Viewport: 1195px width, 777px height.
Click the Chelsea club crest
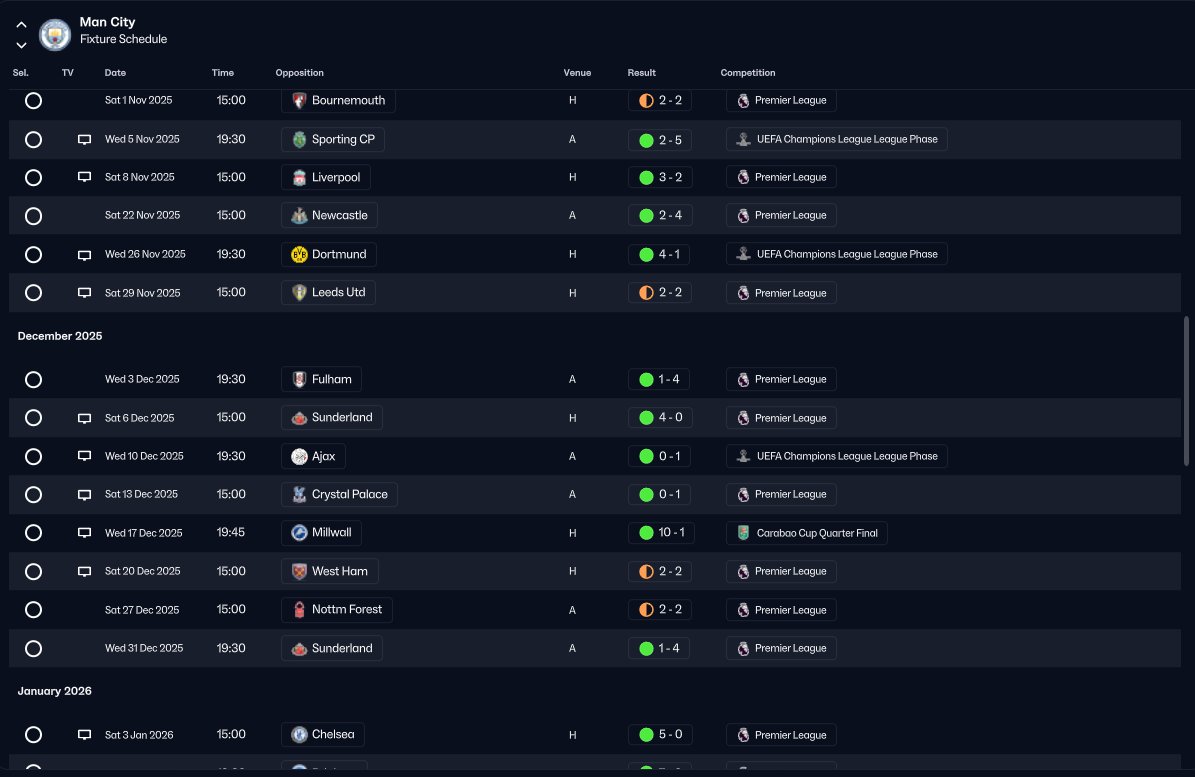(x=300, y=734)
